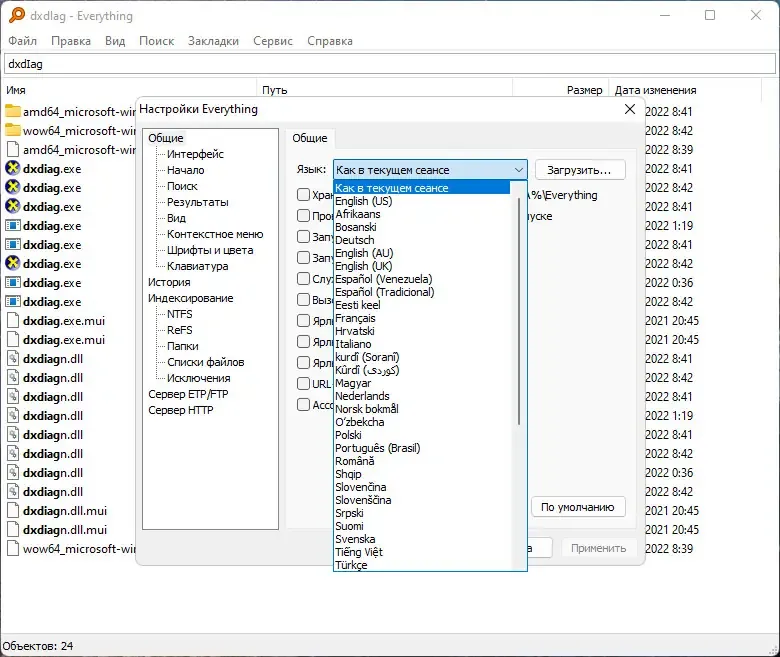Click the dxdIag search field

[390, 64]
